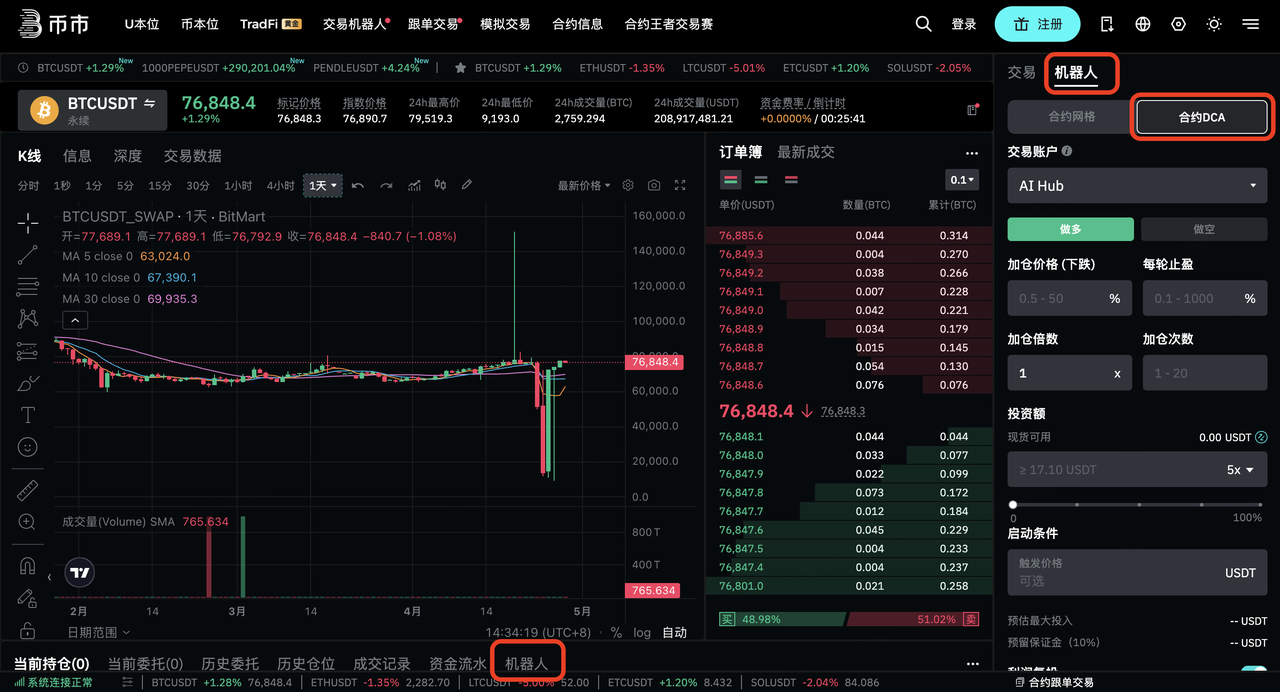Open order book 0.1 precision dropdown
1280x692 pixels.
click(962, 180)
